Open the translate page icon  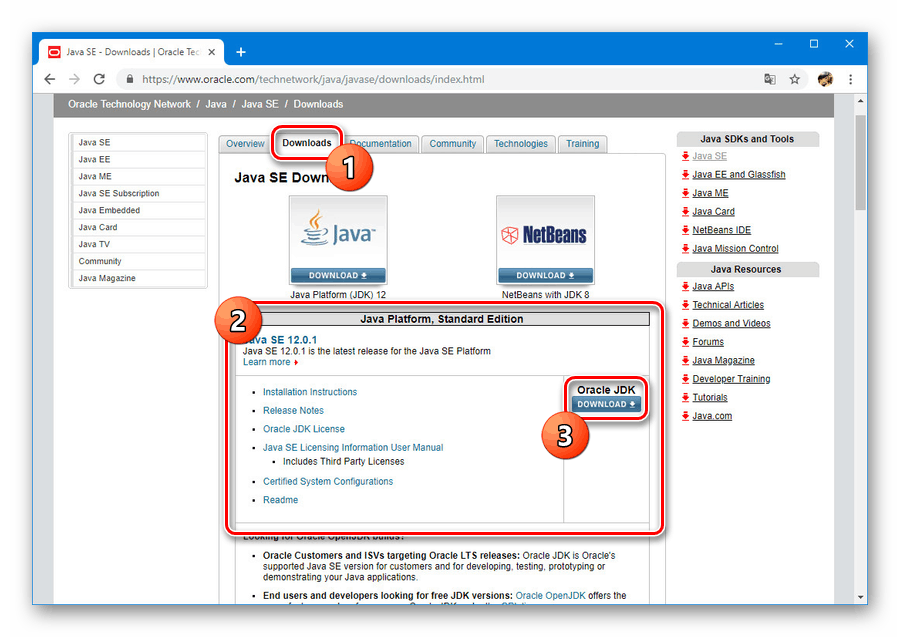click(x=770, y=79)
